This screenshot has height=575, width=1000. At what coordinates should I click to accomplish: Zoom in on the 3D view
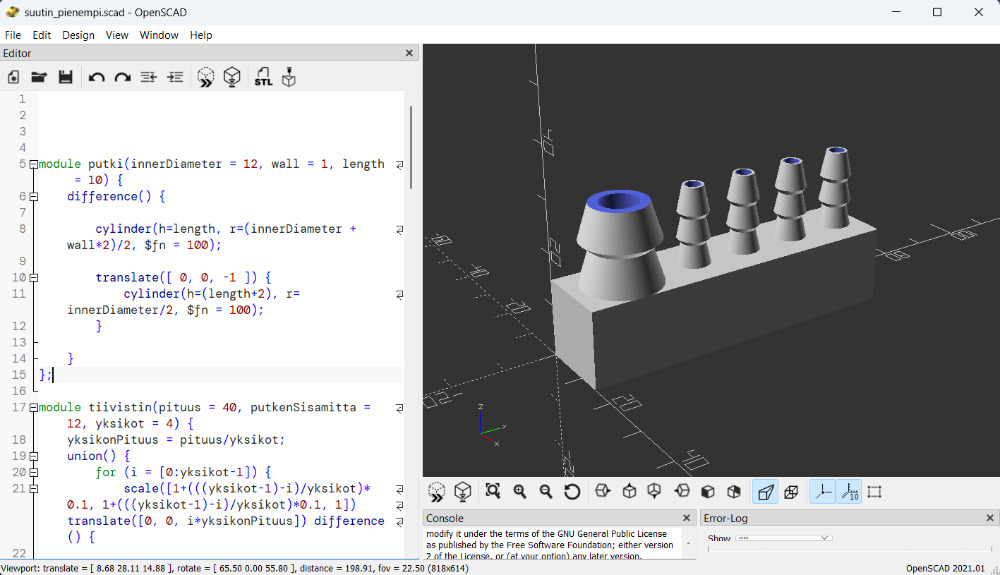click(x=520, y=491)
